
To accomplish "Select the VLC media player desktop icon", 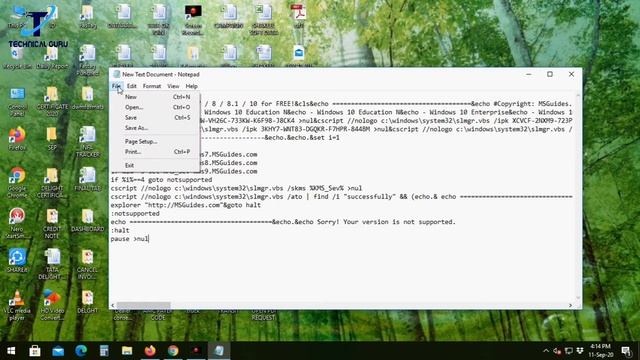I will coord(17,305).
